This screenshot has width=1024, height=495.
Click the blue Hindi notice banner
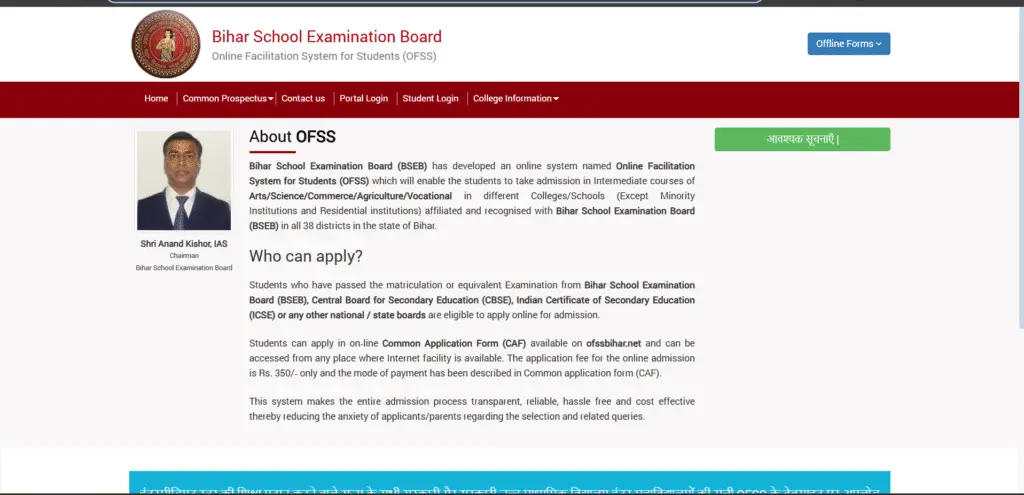click(509, 483)
